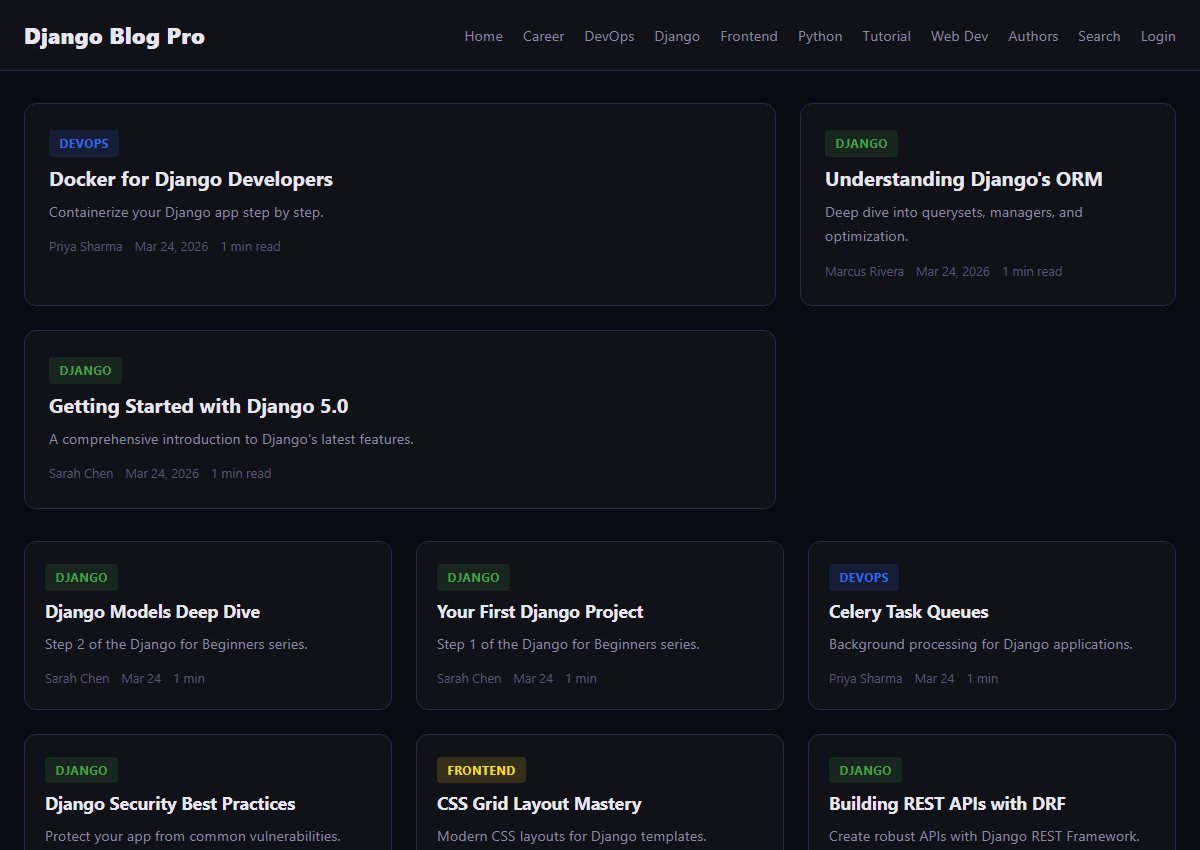The height and width of the screenshot is (850, 1200).
Task: View author Priya Sharma on Docker post
Action: tap(86, 246)
